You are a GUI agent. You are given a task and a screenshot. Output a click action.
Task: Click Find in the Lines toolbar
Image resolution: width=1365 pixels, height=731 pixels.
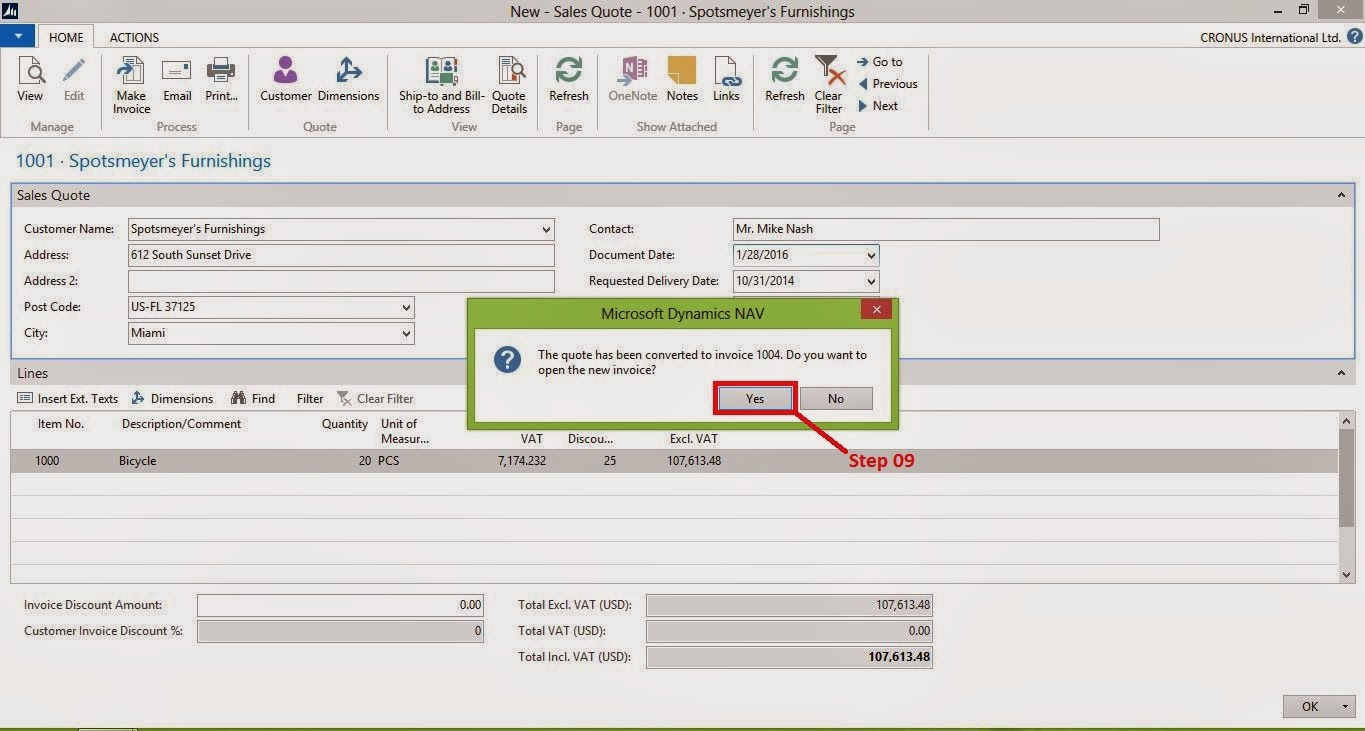[x=253, y=398]
